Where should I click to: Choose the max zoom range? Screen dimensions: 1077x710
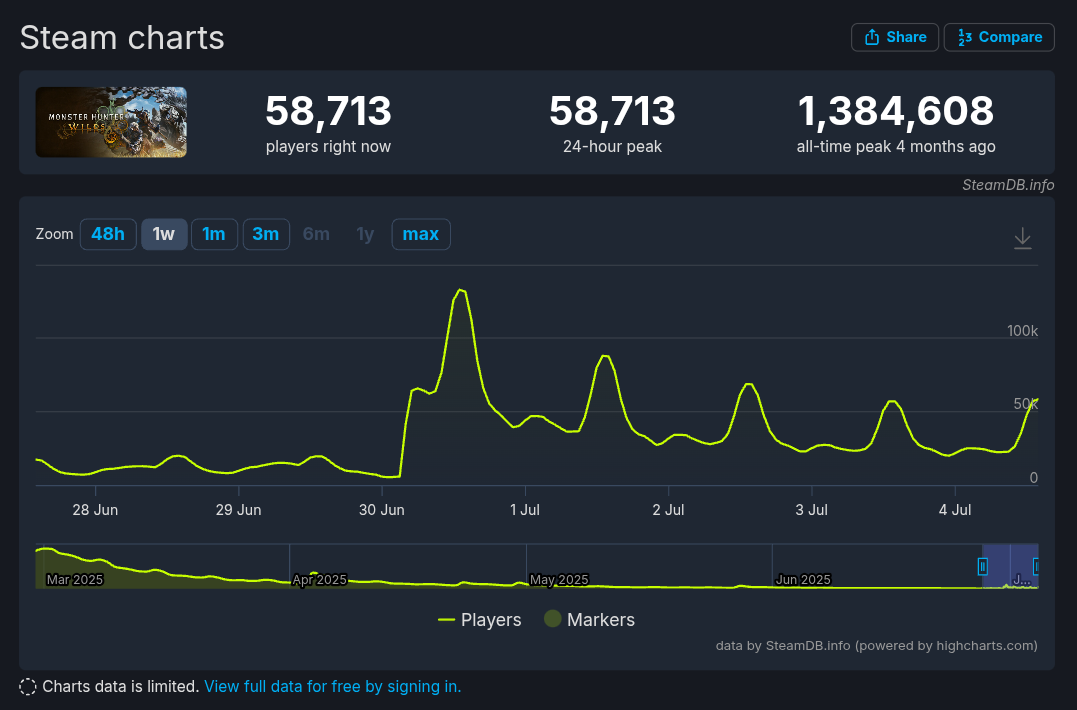point(421,234)
